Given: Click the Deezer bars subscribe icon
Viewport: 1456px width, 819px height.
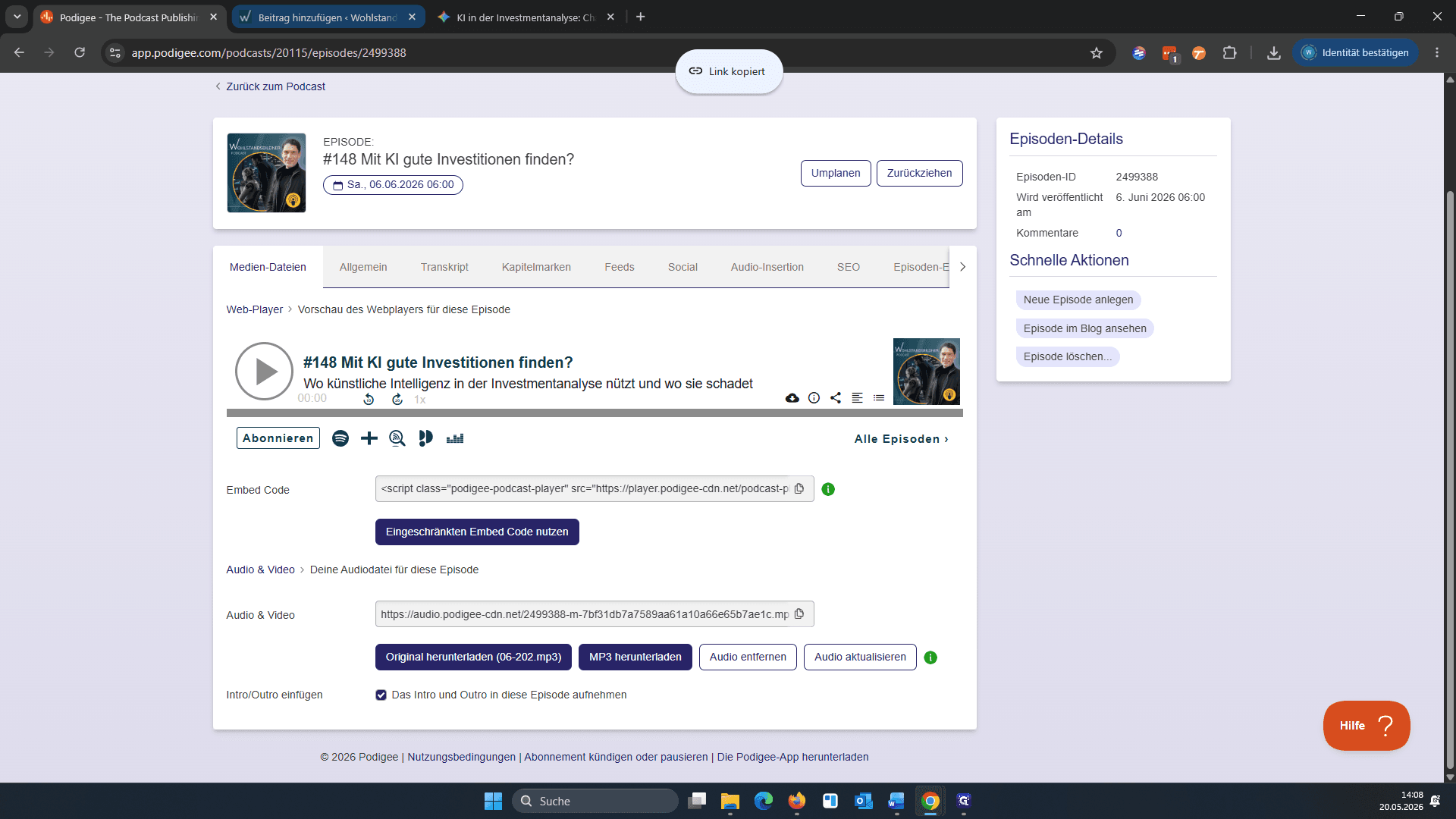Looking at the screenshot, I should pos(455,439).
